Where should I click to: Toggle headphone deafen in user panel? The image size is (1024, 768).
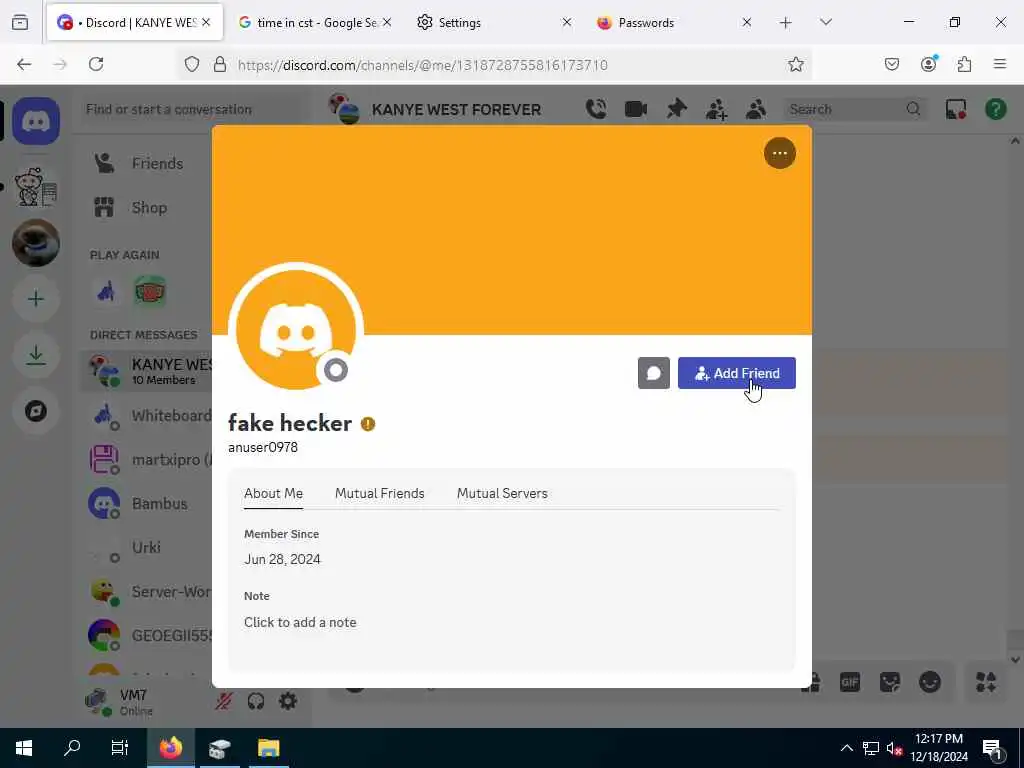256,701
